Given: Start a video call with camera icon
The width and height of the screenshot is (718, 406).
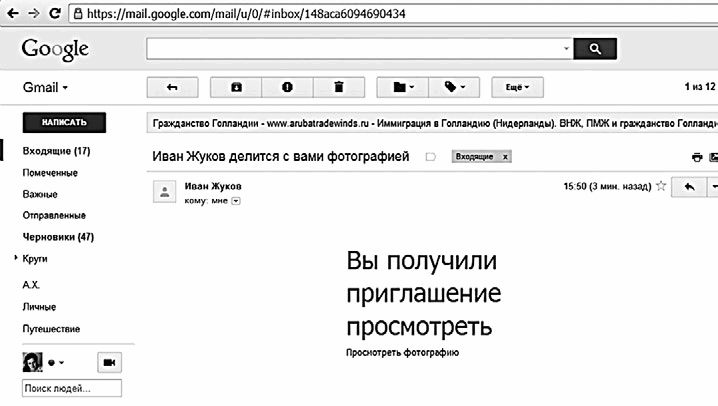Looking at the screenshot, I should point(109,363).
